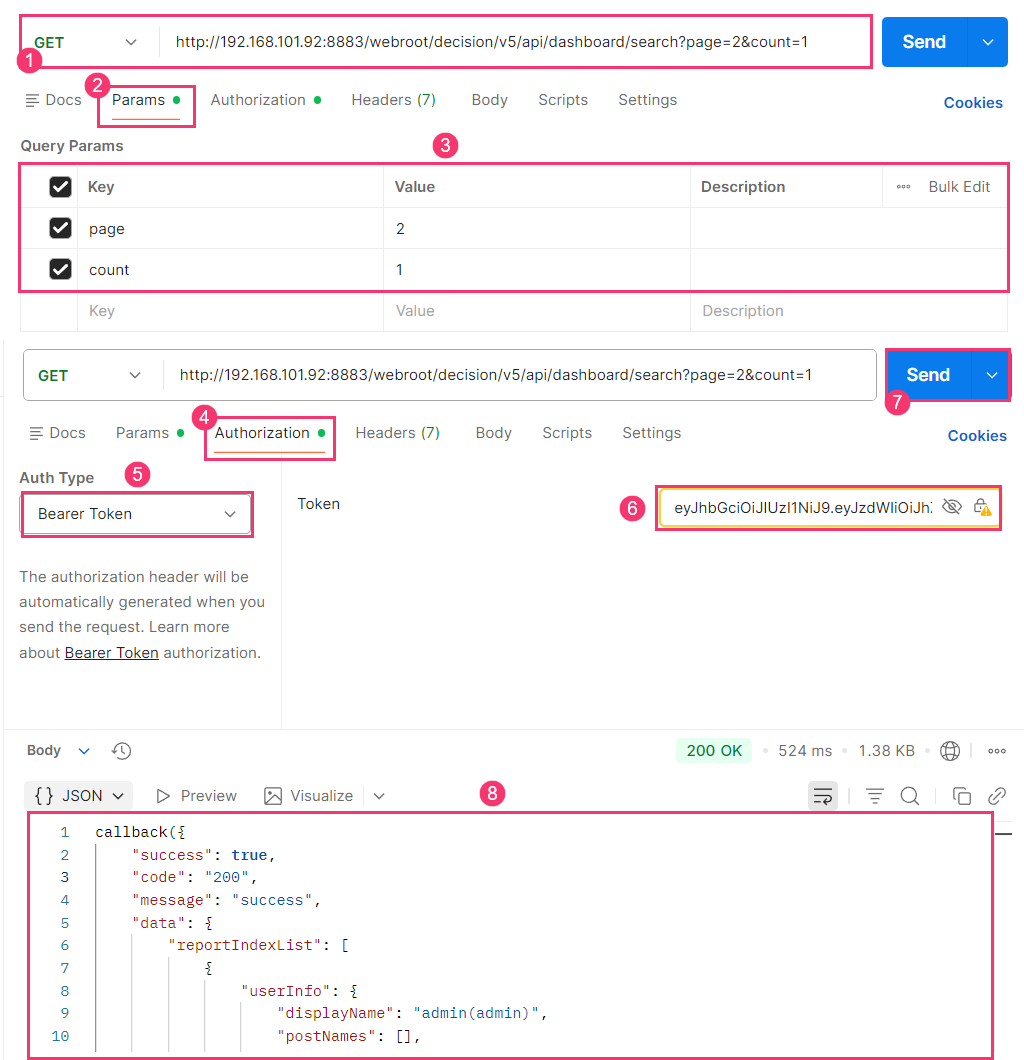Screen dimensions: 1024x1060
Task: Open search in response body
Action: [910, 796]
